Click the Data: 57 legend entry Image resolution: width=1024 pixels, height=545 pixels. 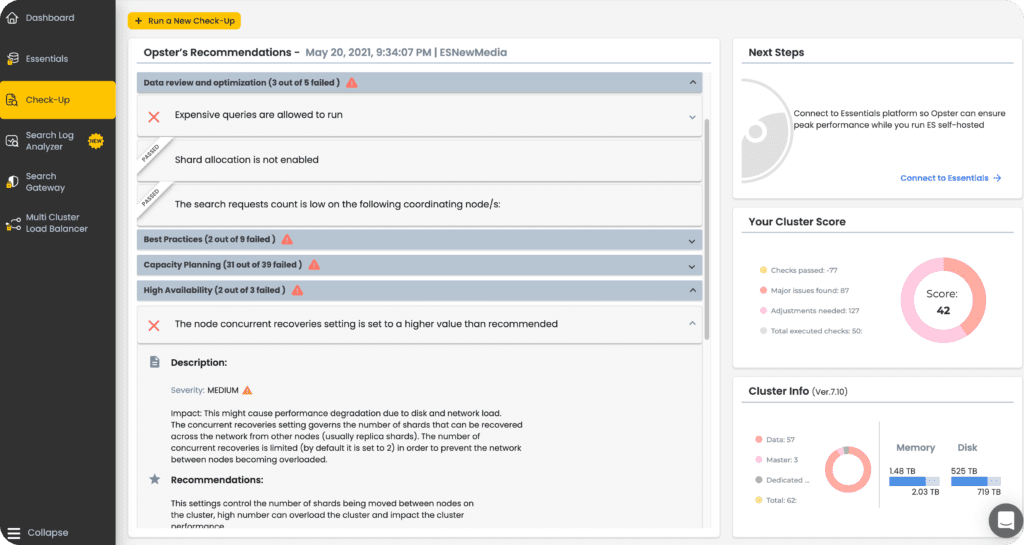pyautogui.click(x=775, y=440)
